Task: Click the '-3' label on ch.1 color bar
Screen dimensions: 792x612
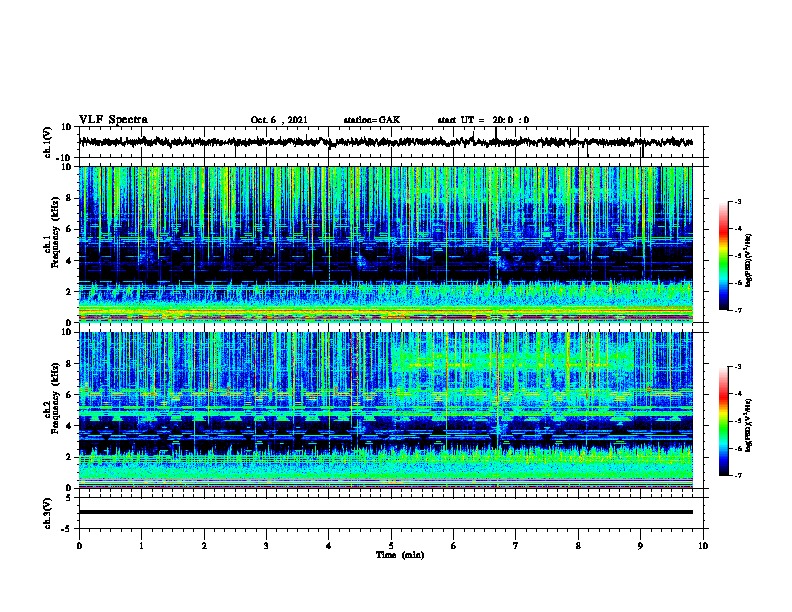Action: pyautogui.click(x=737, y=202)
